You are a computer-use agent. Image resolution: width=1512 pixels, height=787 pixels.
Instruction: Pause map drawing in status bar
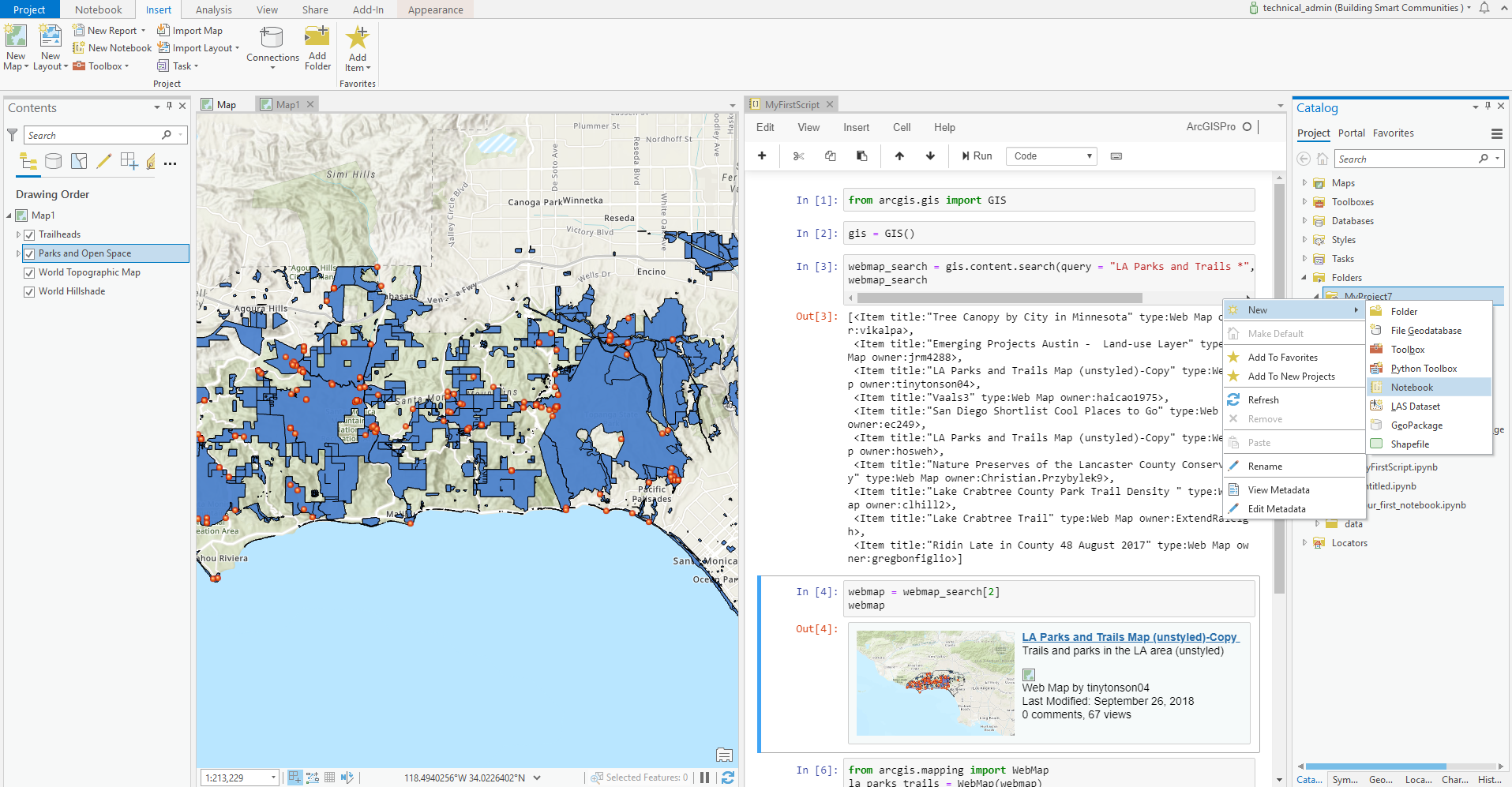705,778
